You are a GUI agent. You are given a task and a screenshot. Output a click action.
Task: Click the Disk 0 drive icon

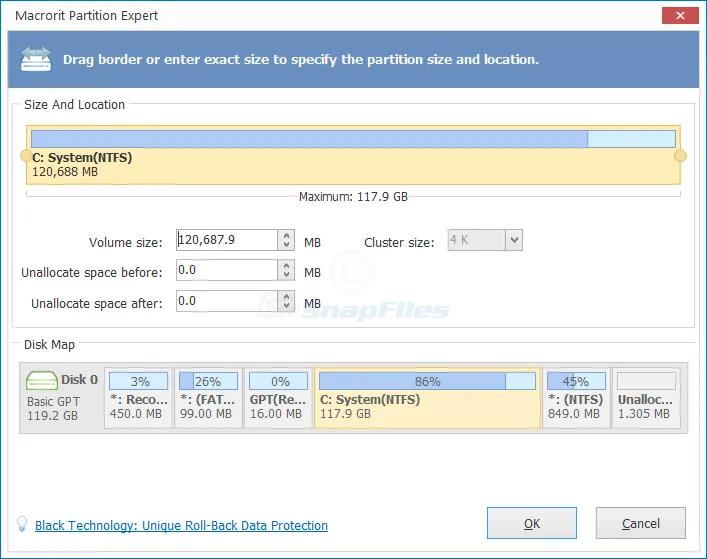click(x=42, y=380)
